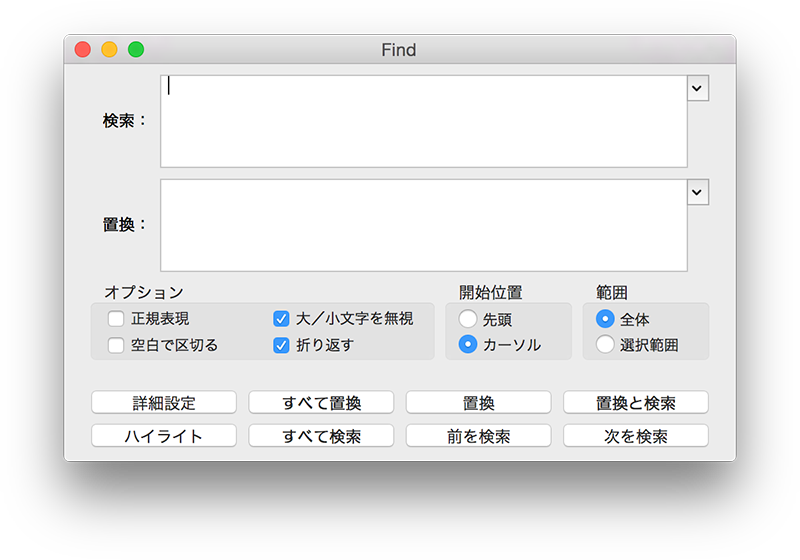
Task: Close the Find window with red button
Action: click(x=83, y=49)
